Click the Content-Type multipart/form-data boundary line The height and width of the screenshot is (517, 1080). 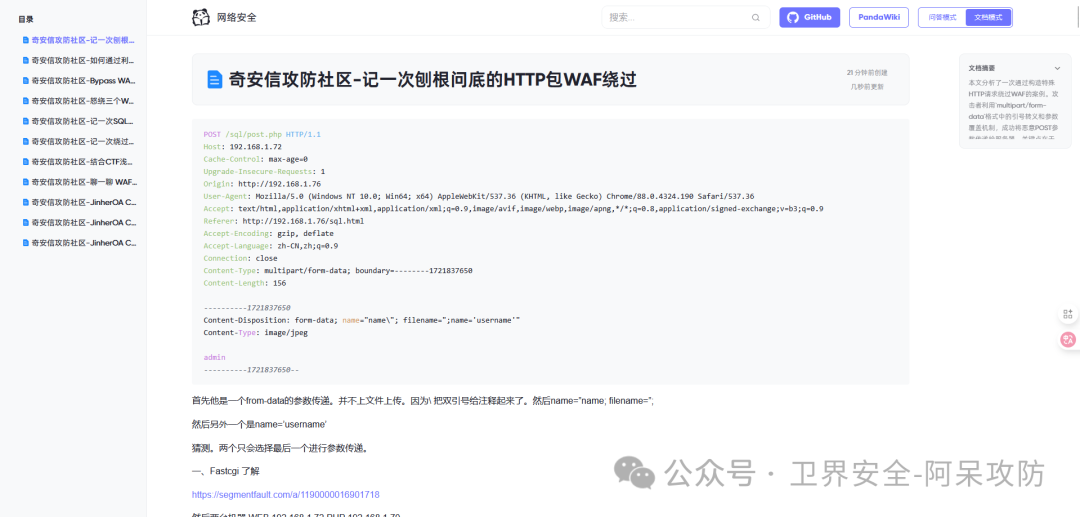[x=338, y=271]
